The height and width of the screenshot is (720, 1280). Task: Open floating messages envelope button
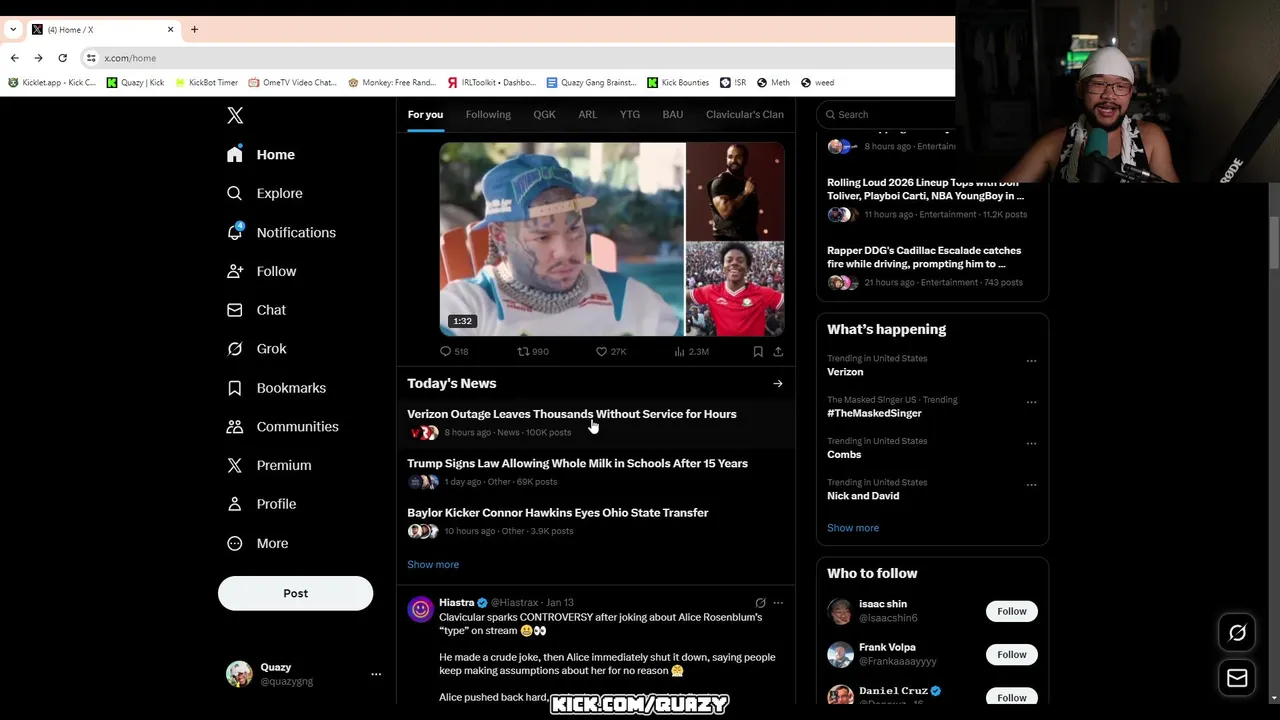(1237, 678)
